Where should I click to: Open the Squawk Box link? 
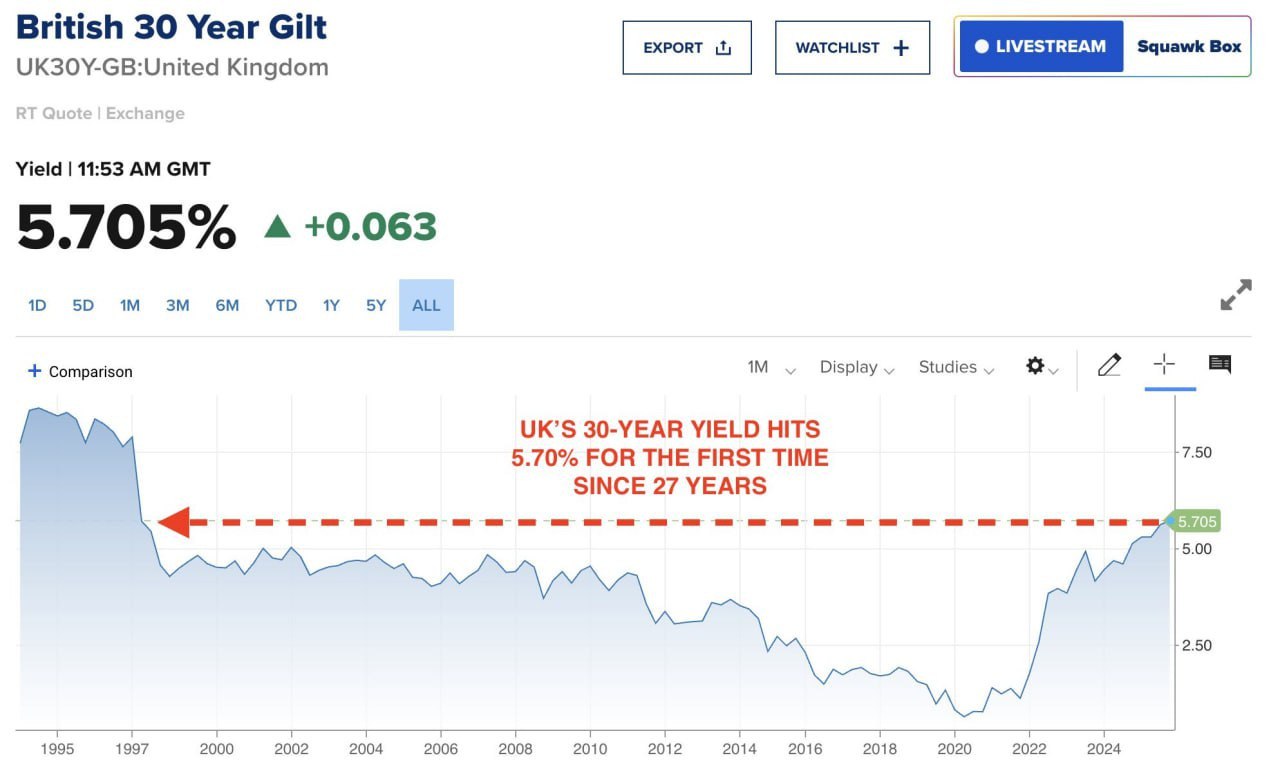click(x=1189, y=46)
